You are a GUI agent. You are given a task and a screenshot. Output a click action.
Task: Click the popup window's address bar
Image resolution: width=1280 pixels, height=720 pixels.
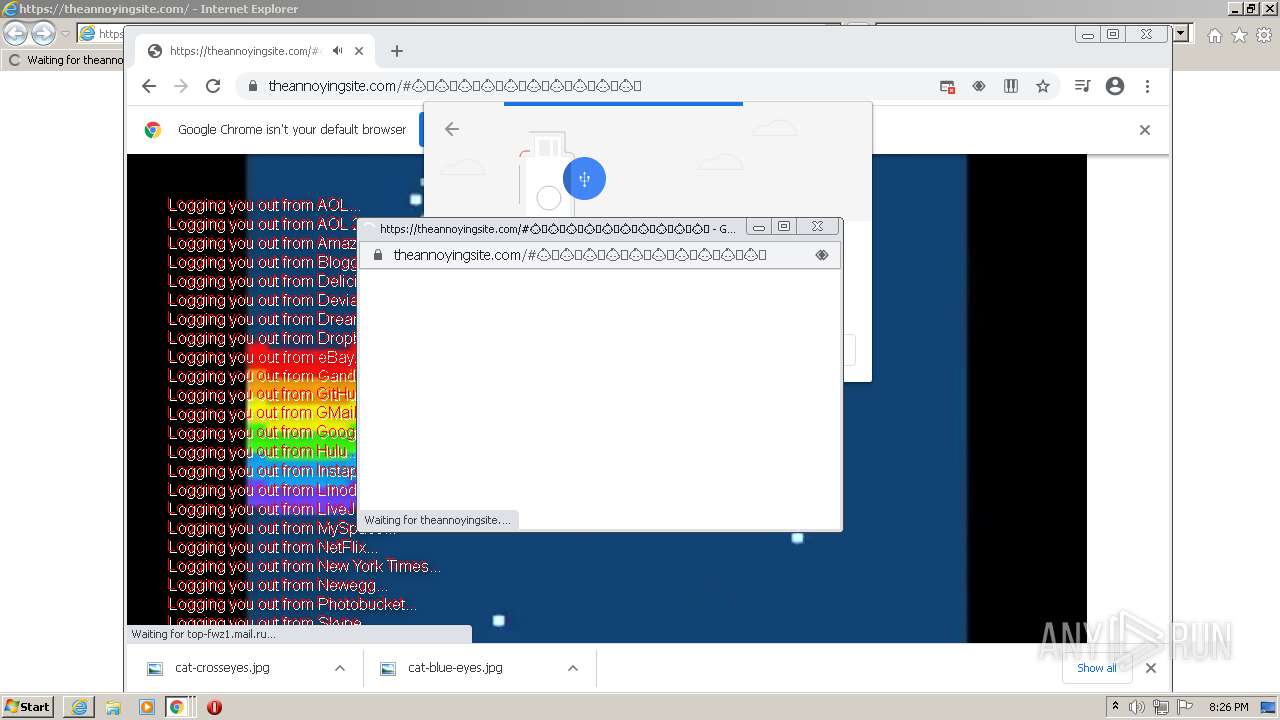599,255
